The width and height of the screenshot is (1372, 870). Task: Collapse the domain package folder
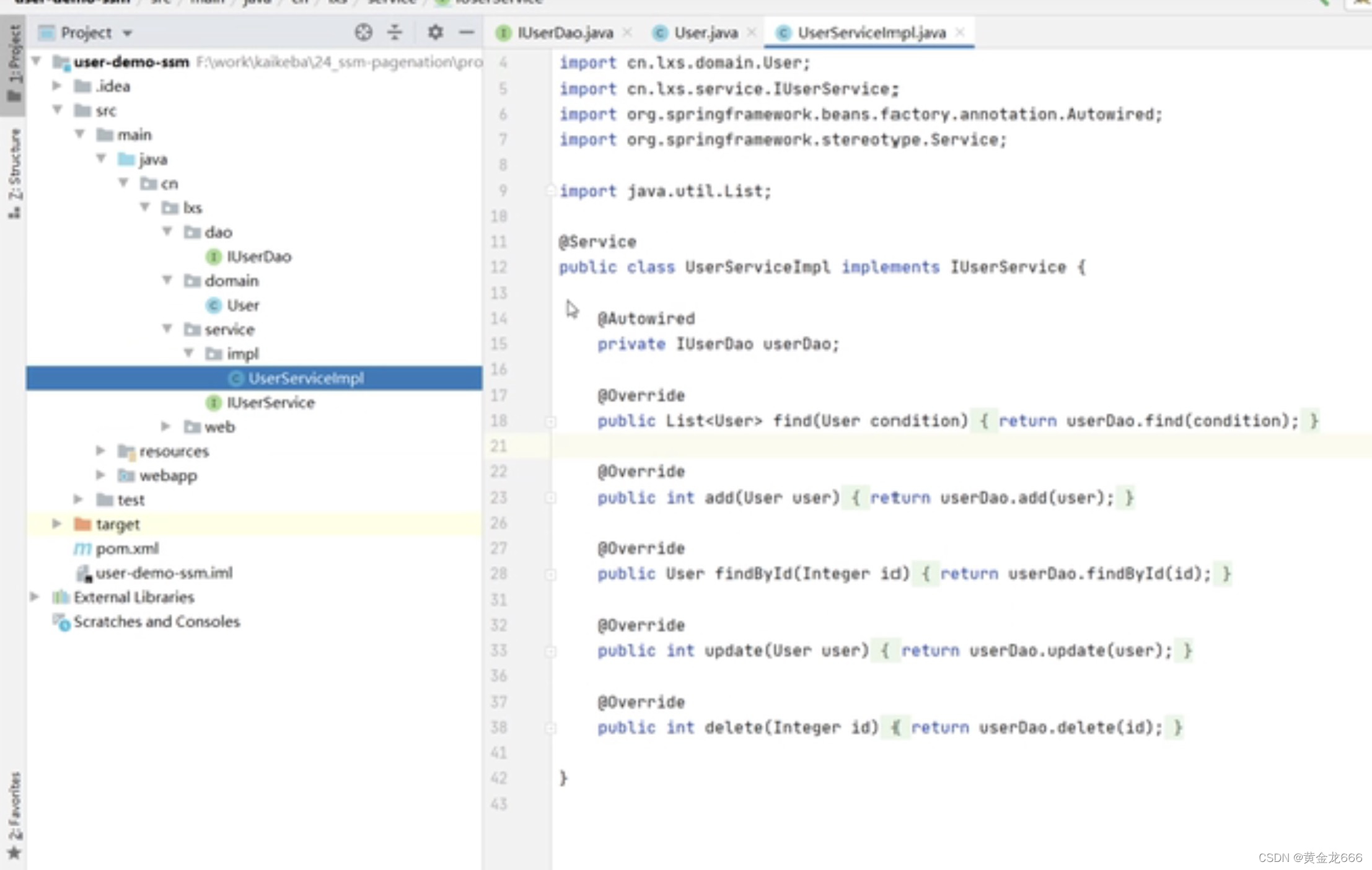click(167, 281)
